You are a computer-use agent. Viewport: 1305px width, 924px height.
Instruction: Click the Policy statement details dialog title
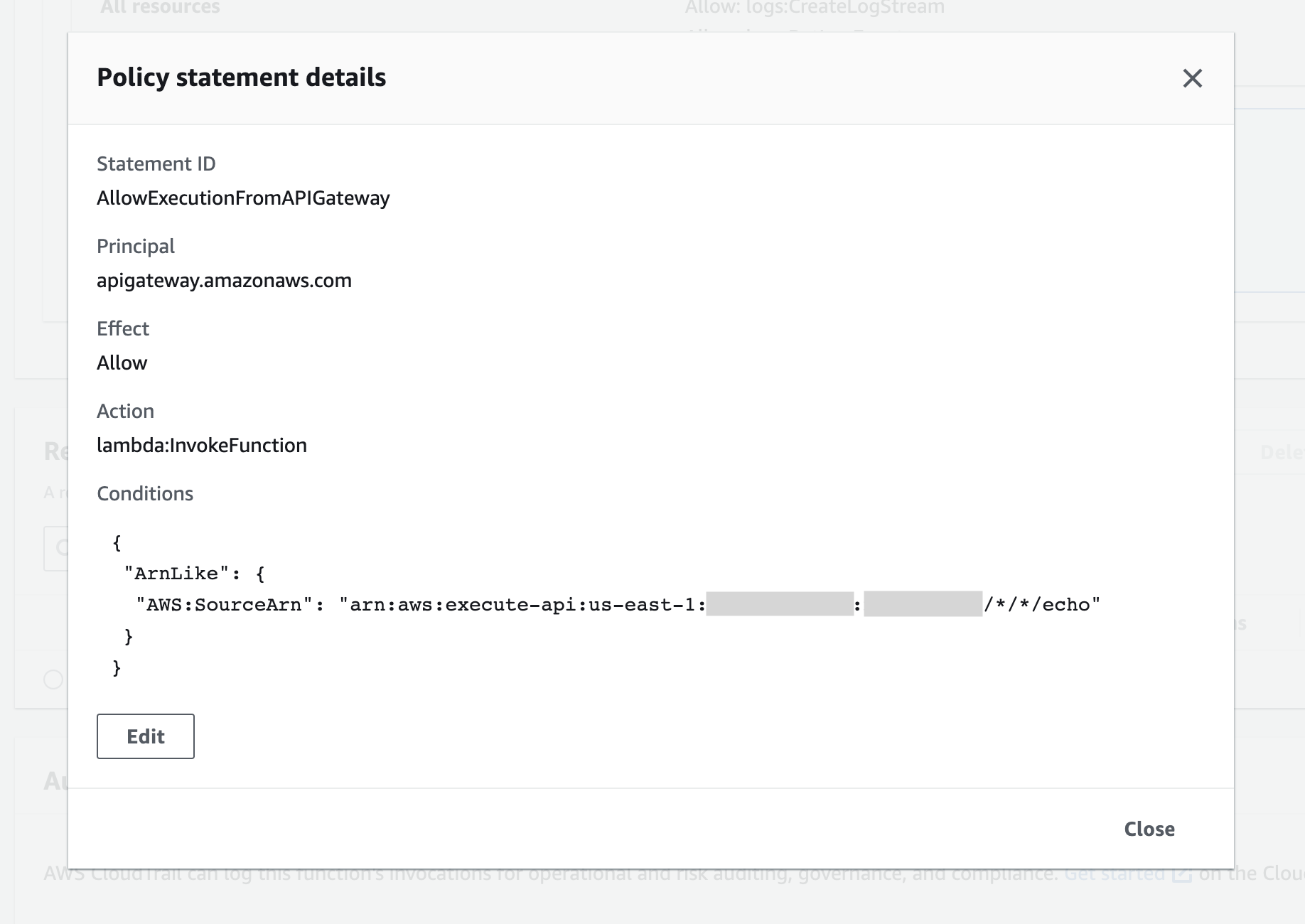coord(242,77)
